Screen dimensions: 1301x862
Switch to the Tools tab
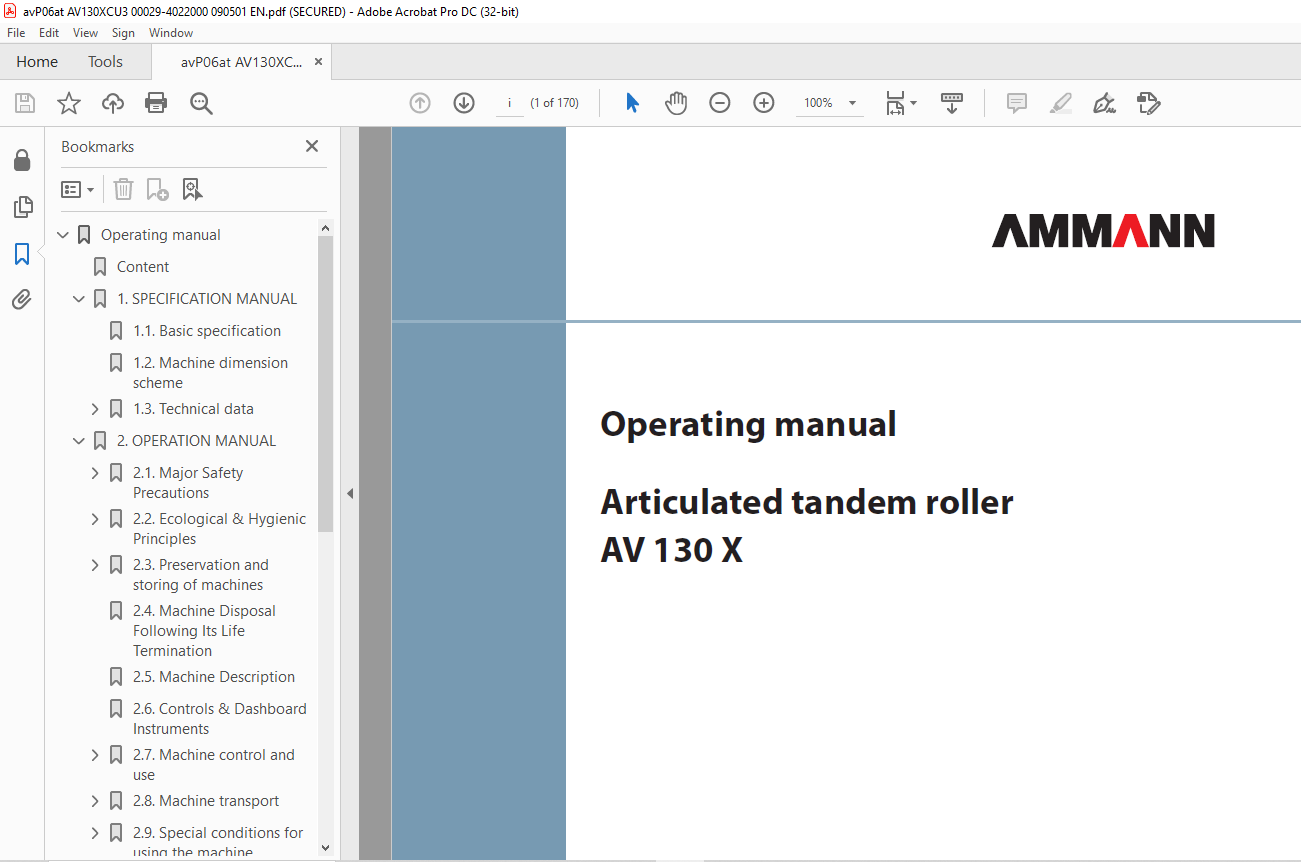(105, 62)
